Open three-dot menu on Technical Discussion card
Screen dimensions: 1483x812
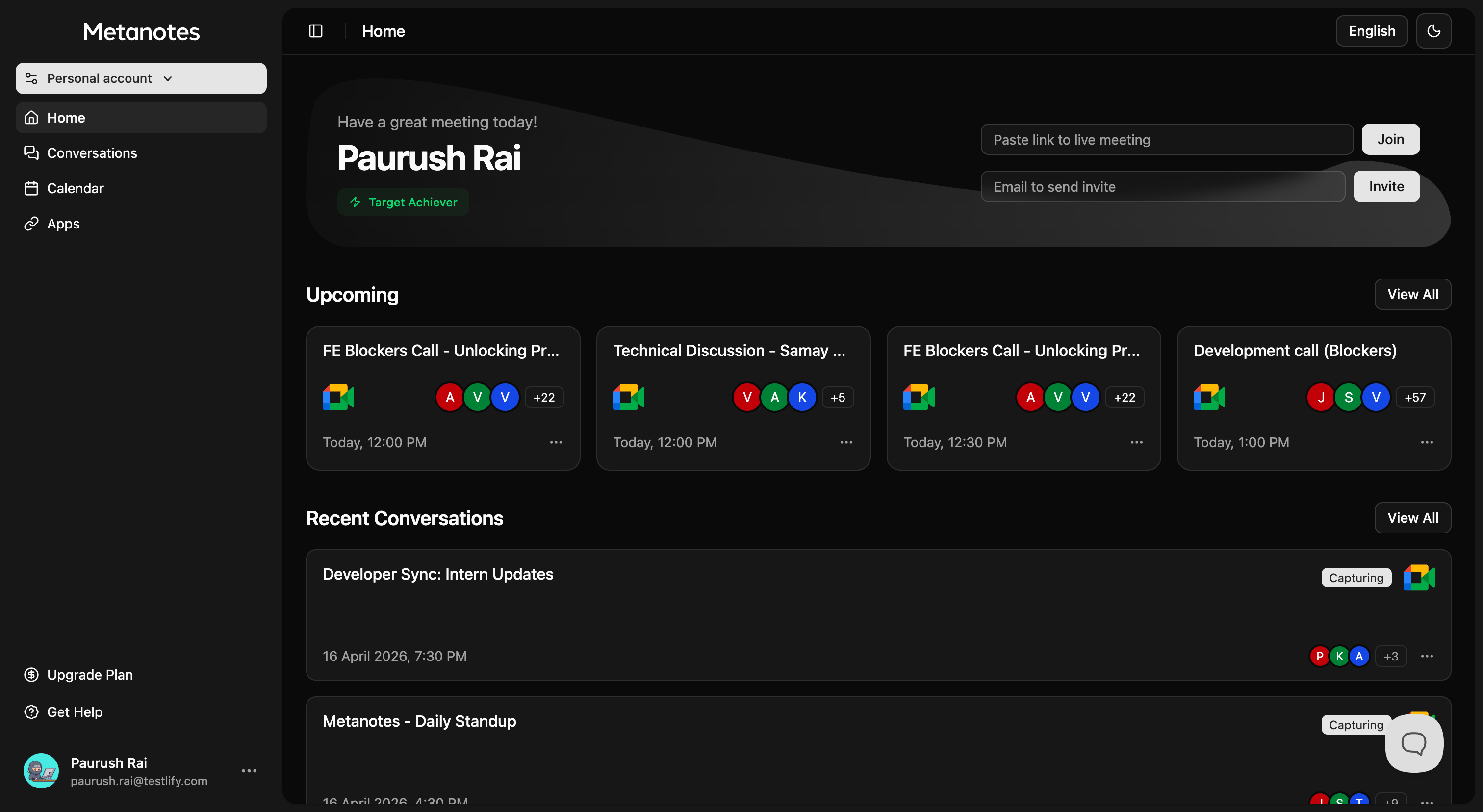click(x=845, y=442)
